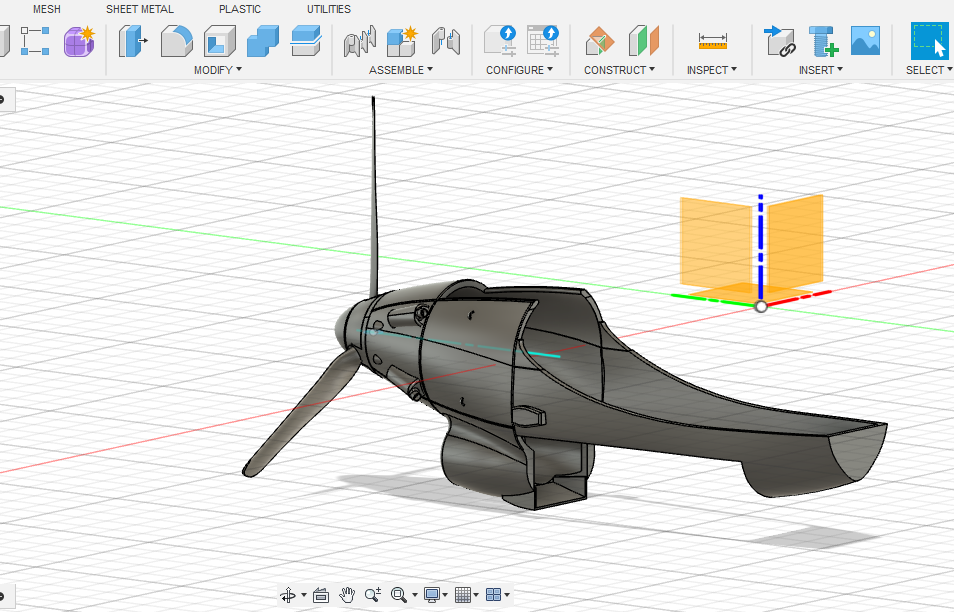This screenshot has height=612, width=954.
Task: Create a New Component via icon
Action: click(403, 41)
